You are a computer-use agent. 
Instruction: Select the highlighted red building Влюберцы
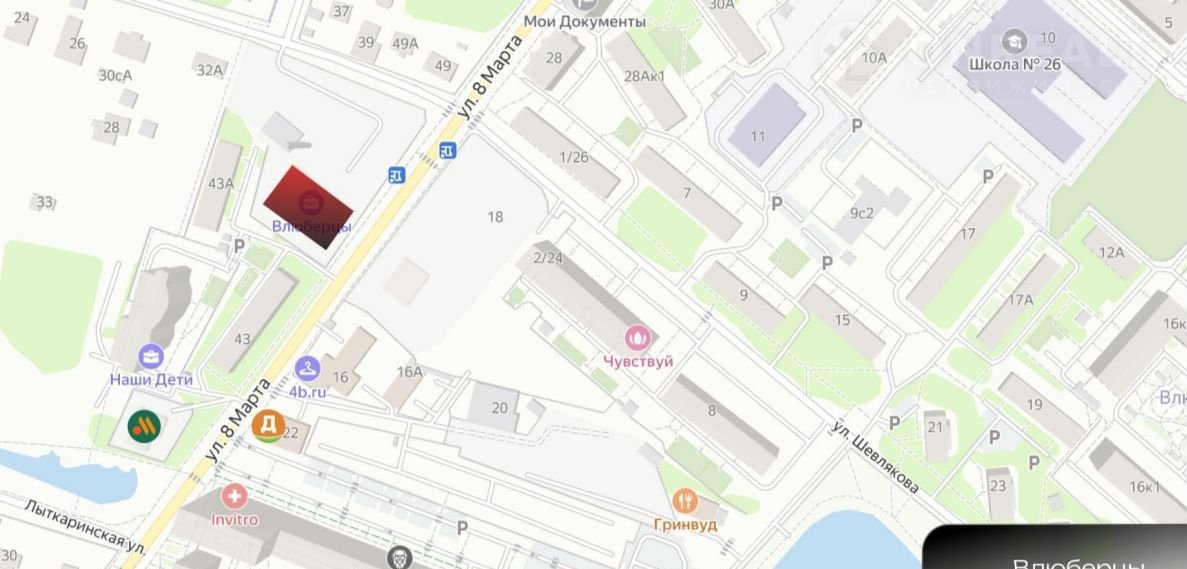(x=308, y=207)
